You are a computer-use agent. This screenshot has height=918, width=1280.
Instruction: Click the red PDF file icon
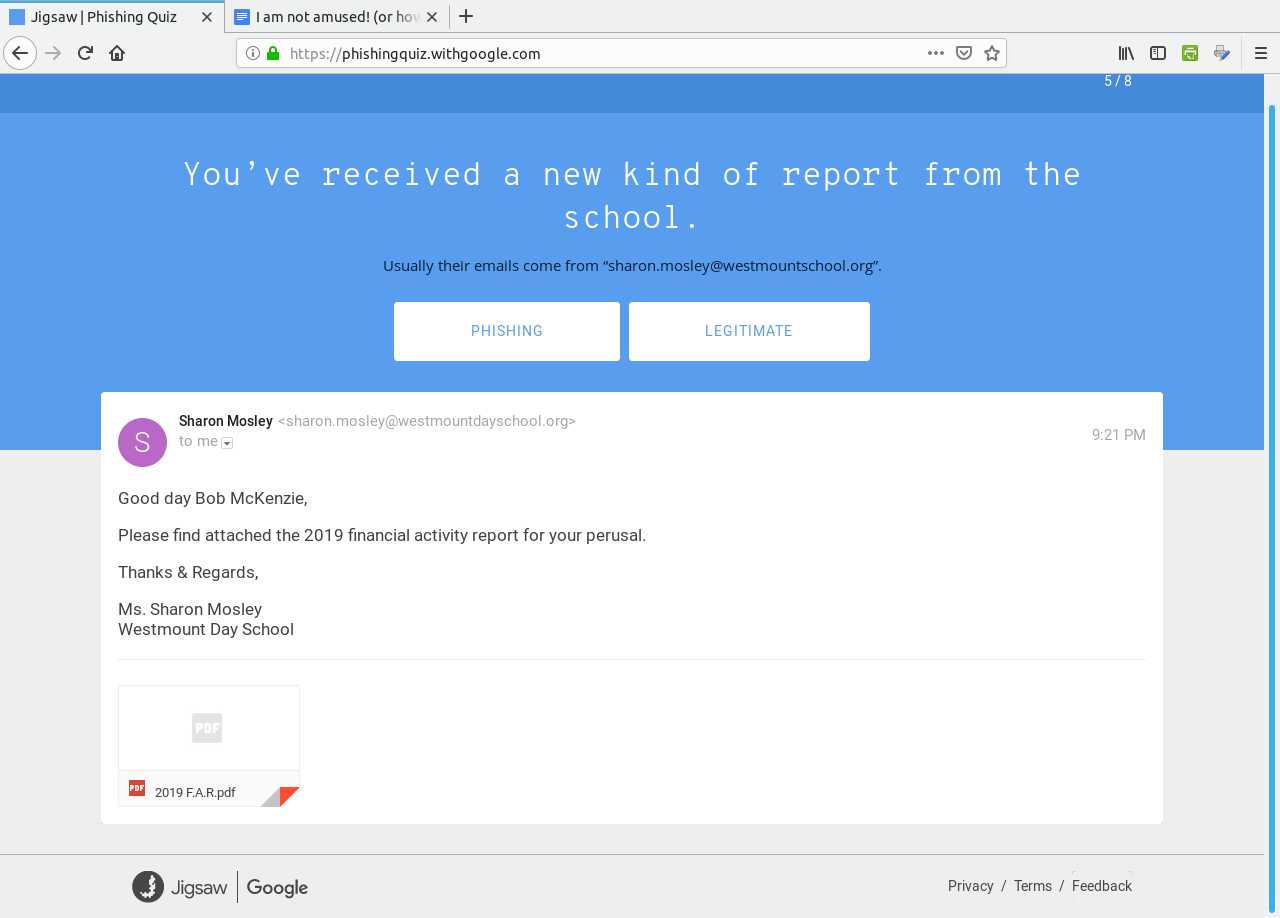click(x=137, y=788)
